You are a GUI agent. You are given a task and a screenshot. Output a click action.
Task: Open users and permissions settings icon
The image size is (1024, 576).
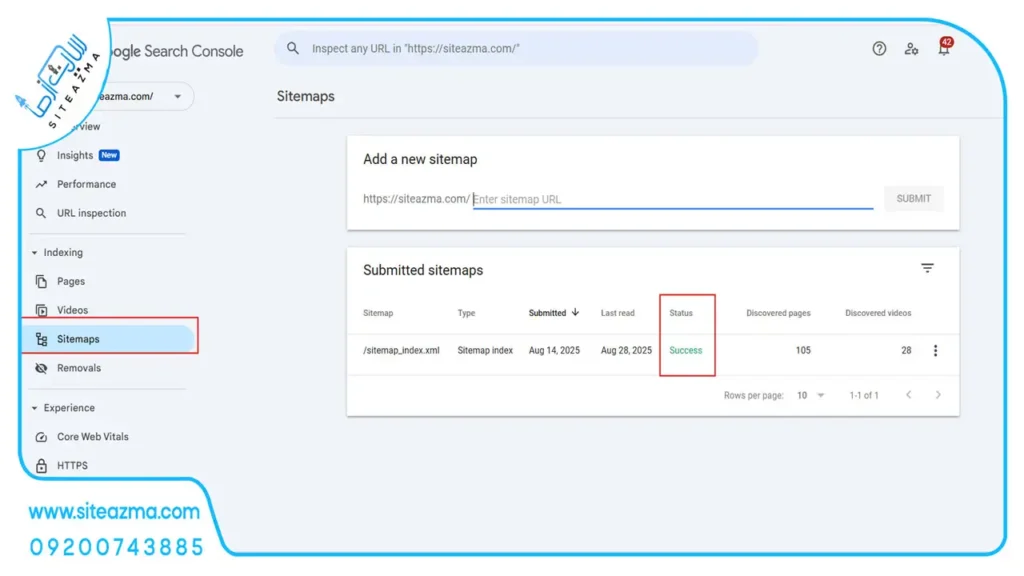pos(911,48)
